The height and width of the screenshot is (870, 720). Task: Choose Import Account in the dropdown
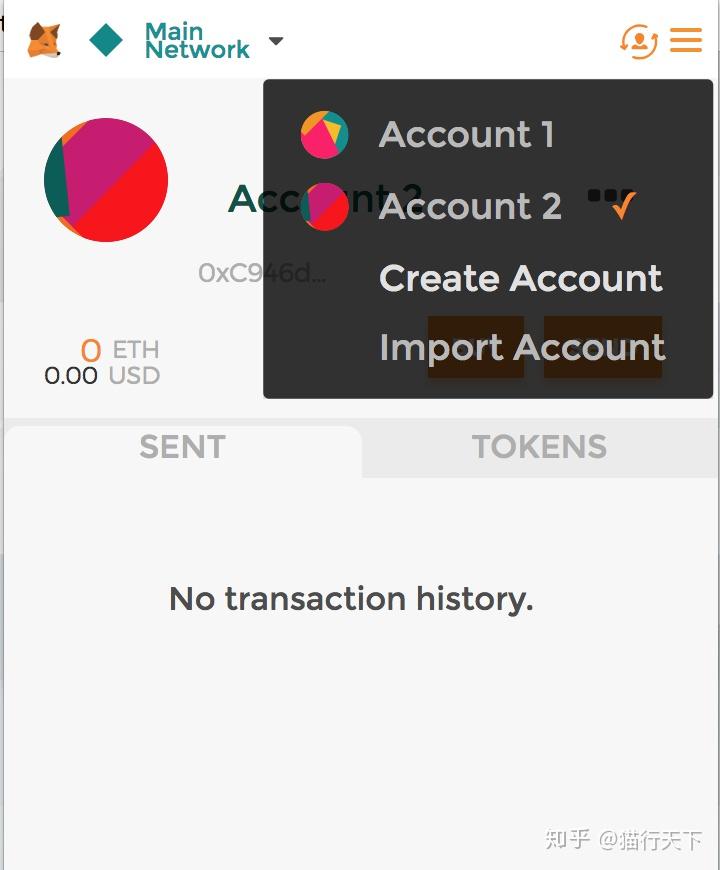tap(522, 348)
